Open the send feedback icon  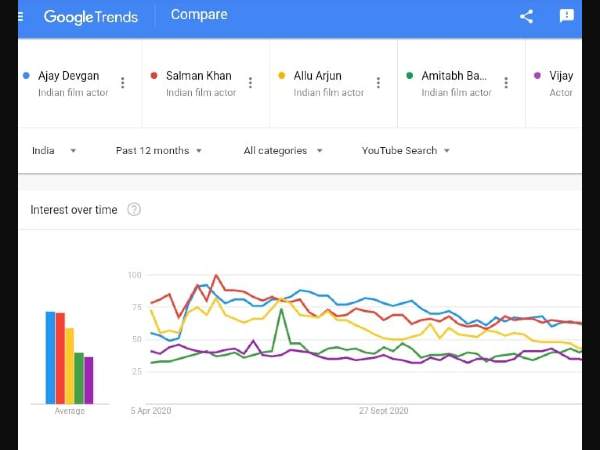[x=567, y=16]
